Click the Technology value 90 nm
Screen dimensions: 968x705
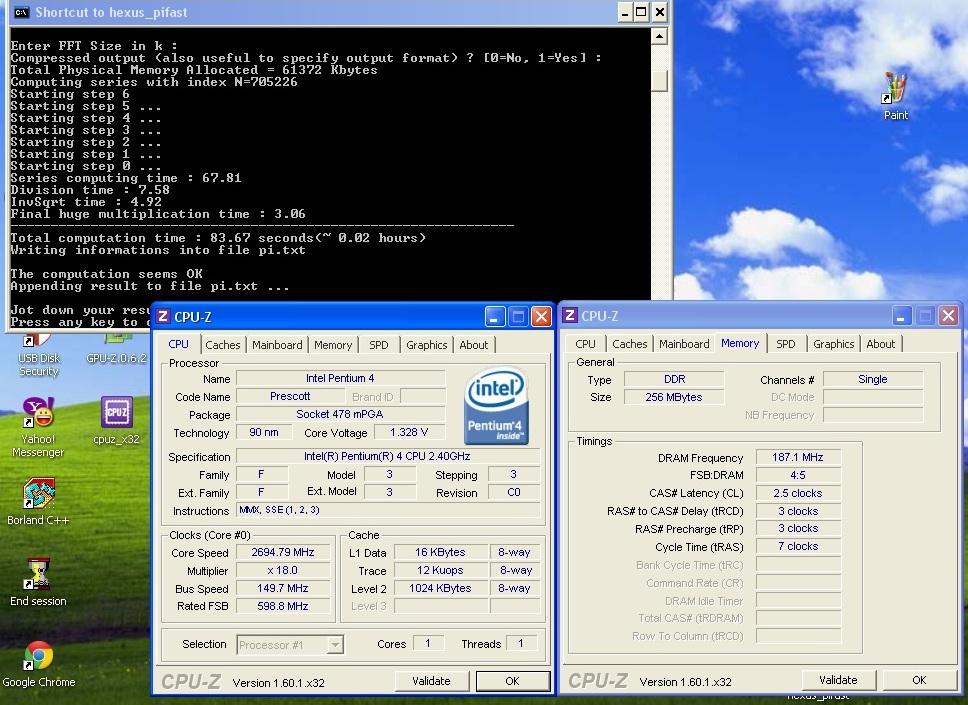[264, 432]
